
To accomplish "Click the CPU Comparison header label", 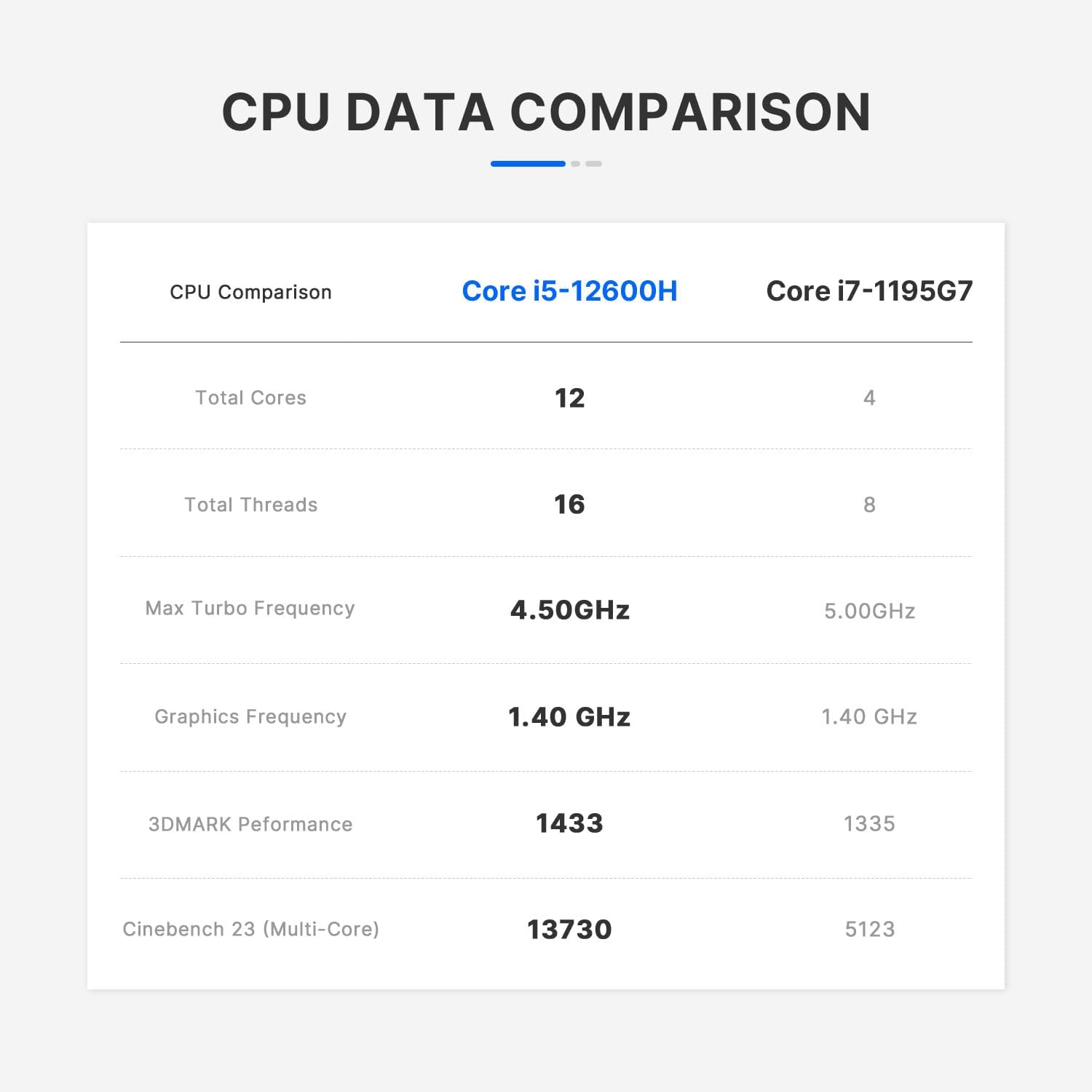I will pos(250,292).
